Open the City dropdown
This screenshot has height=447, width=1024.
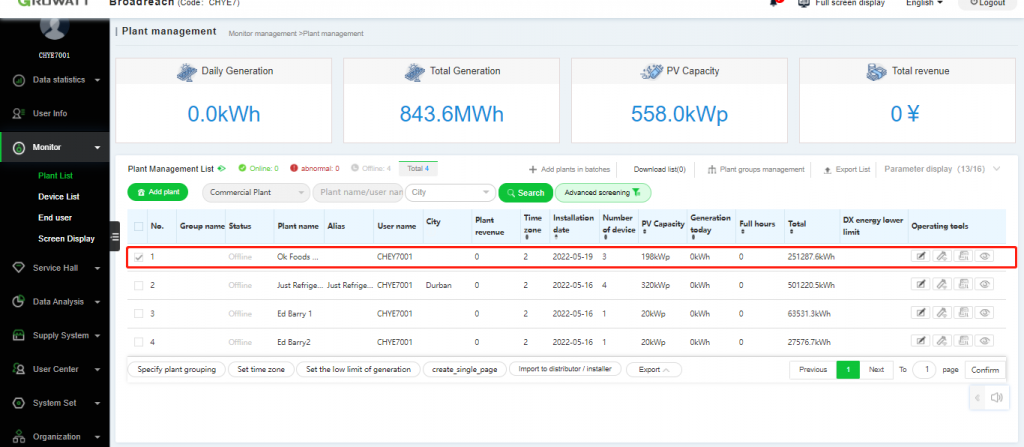[451, 193]
